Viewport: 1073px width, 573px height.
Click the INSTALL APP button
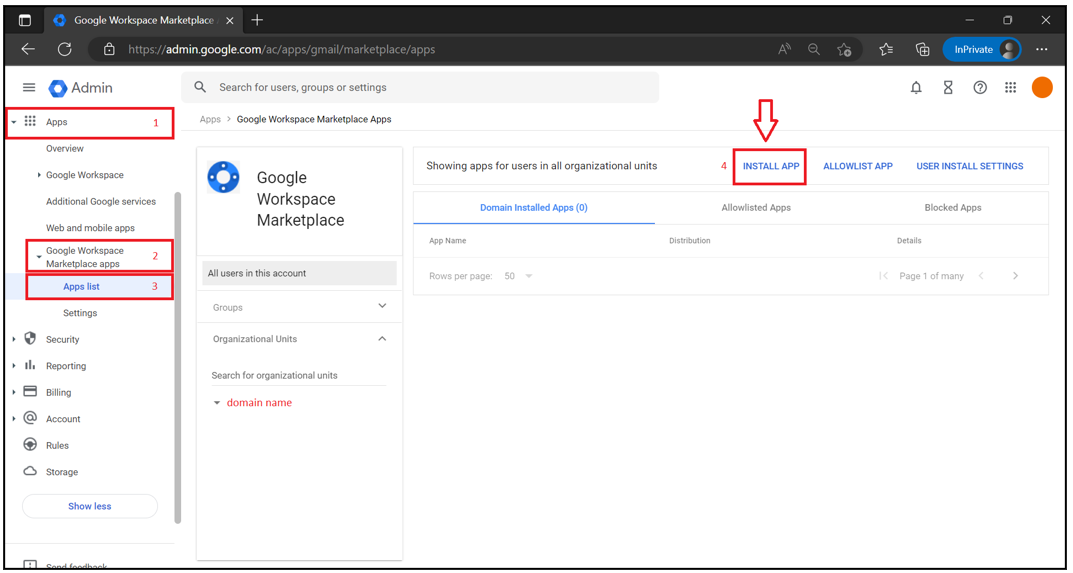coord(771,166)
